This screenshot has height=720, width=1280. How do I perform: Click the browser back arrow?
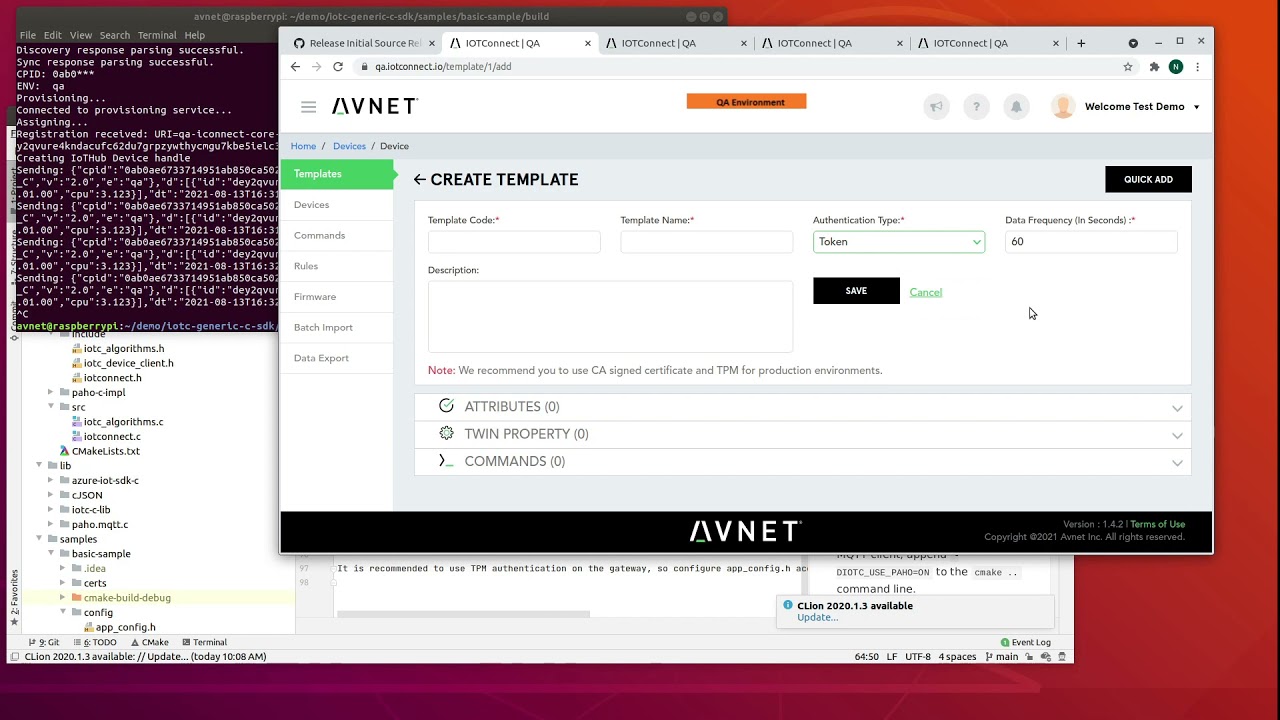(295, 67)
